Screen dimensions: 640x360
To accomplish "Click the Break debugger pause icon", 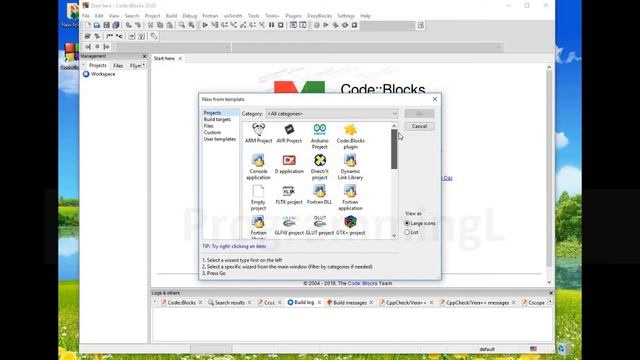I will pyautogui.click(x=271, y=25).
